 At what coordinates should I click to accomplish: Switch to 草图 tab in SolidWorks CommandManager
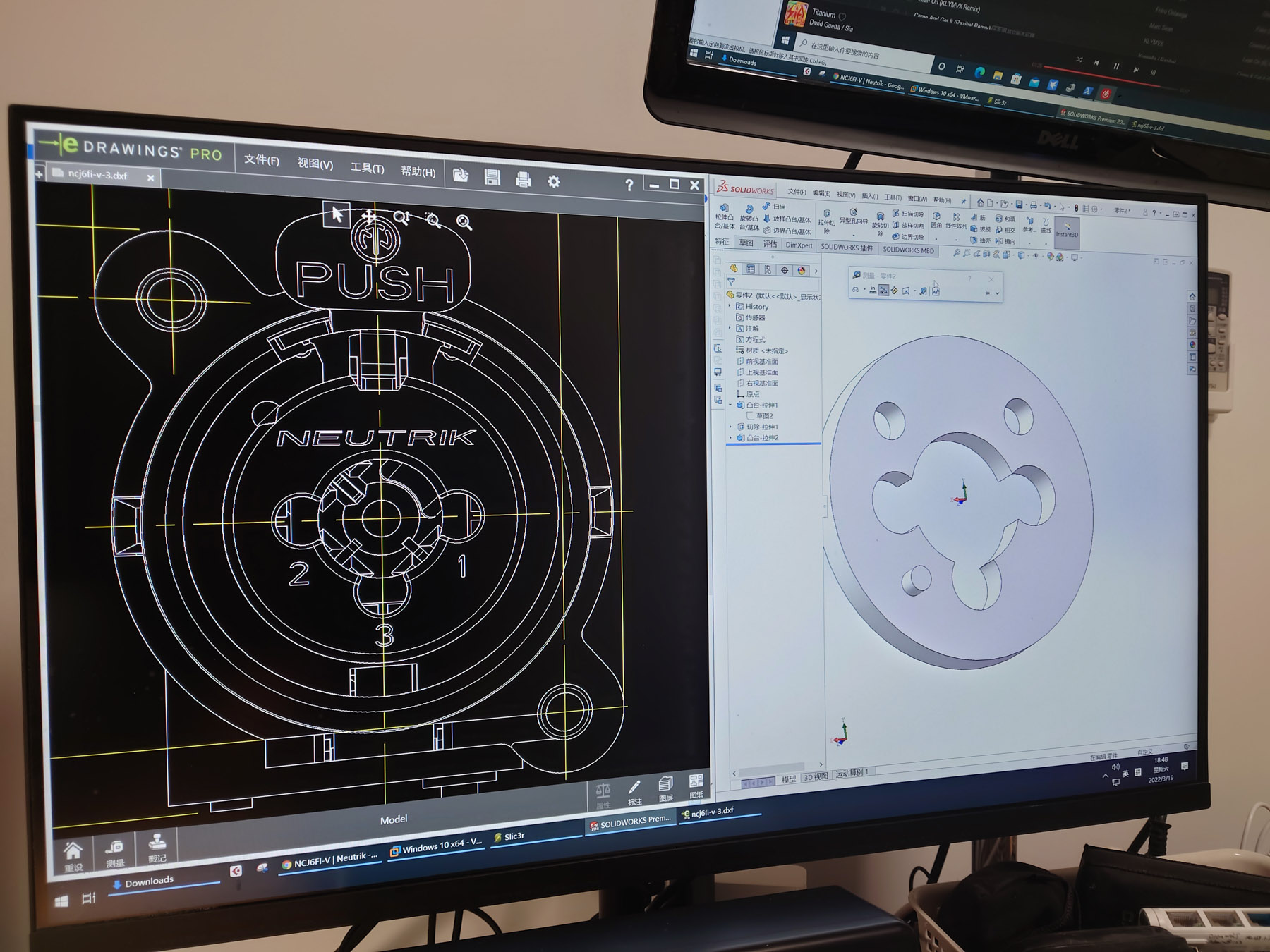(x=746, y=243)
